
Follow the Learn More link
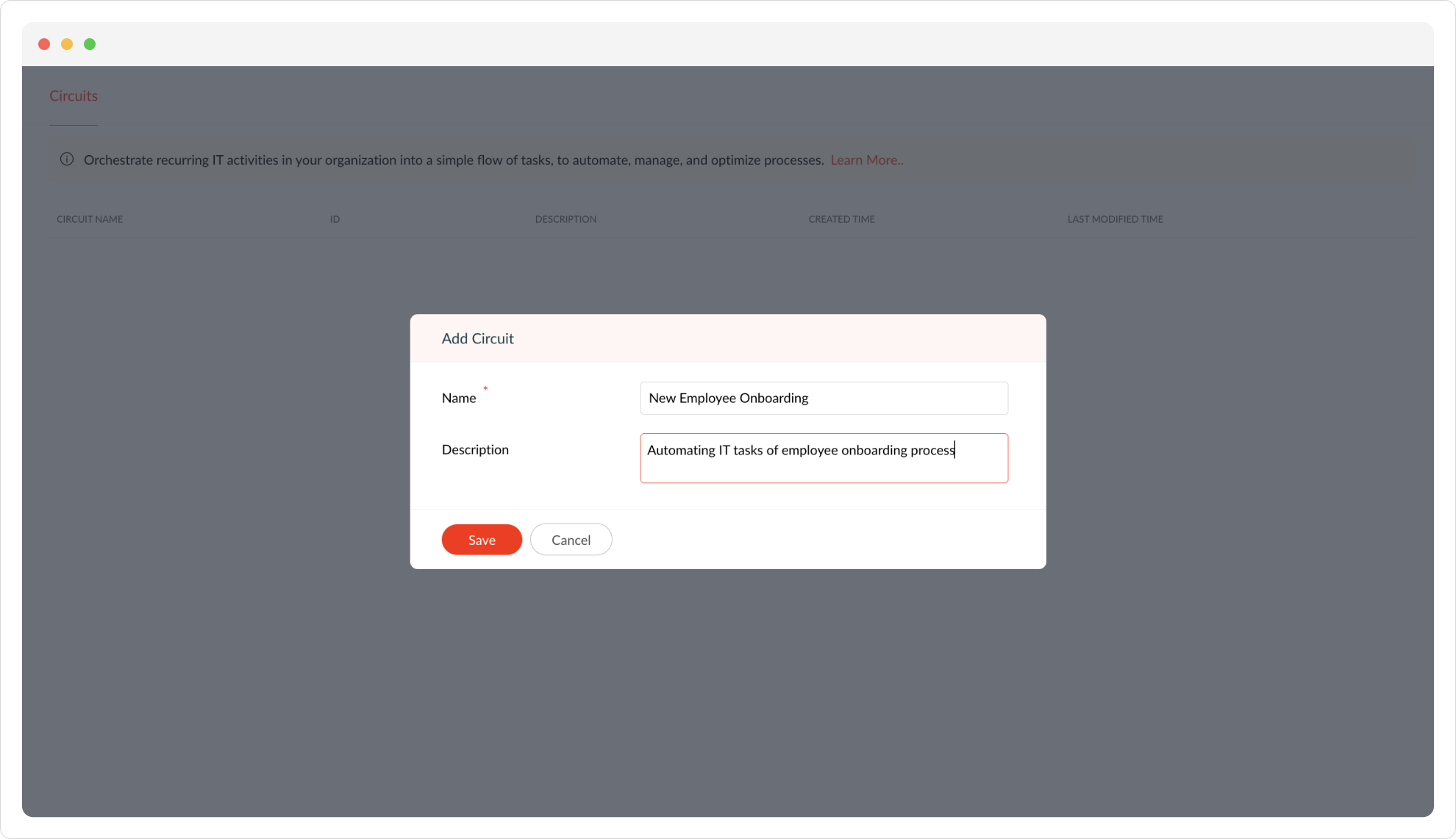866,160
